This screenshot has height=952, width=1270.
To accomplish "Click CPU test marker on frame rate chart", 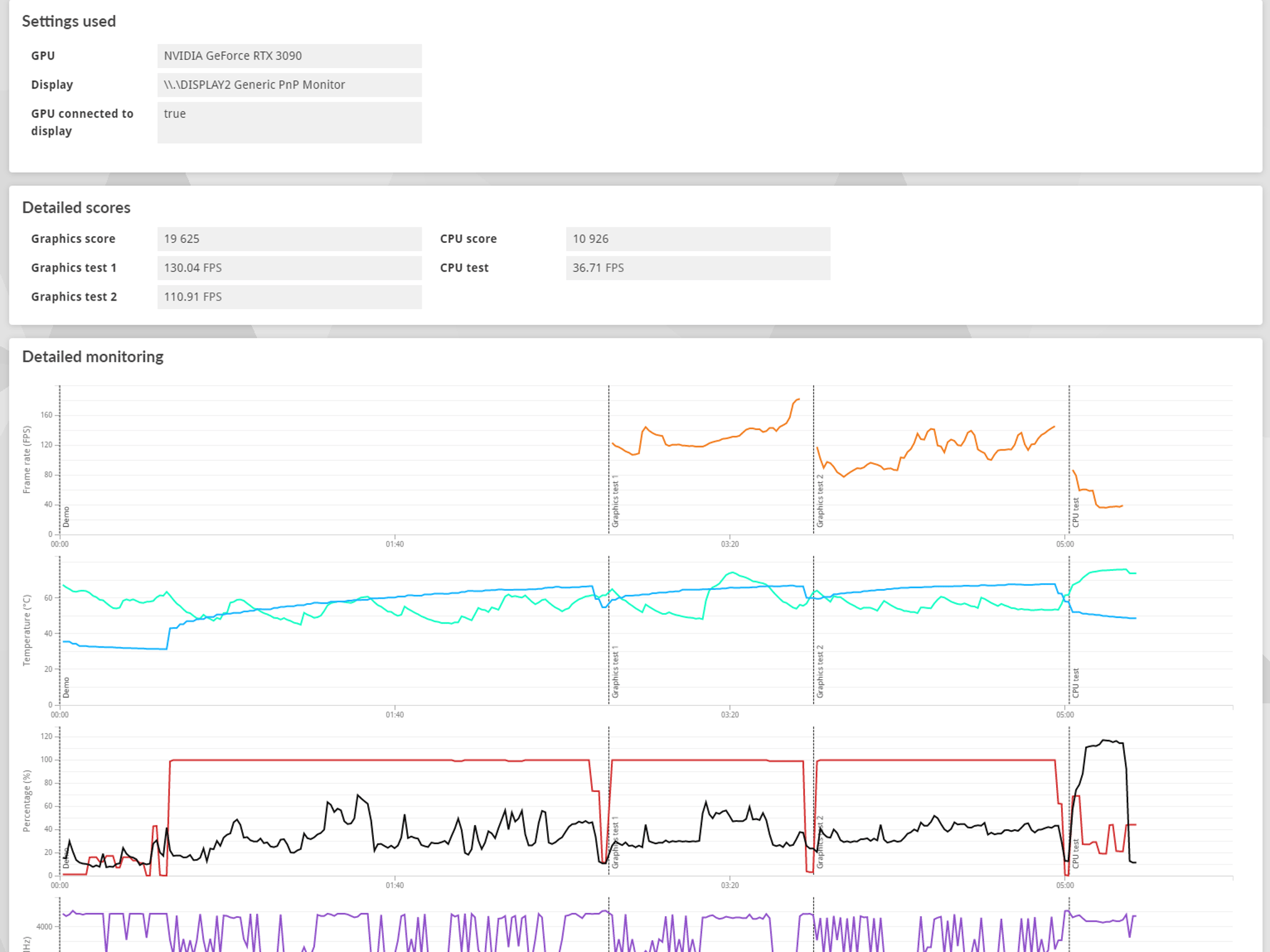I will click(x=1075, y=513).
